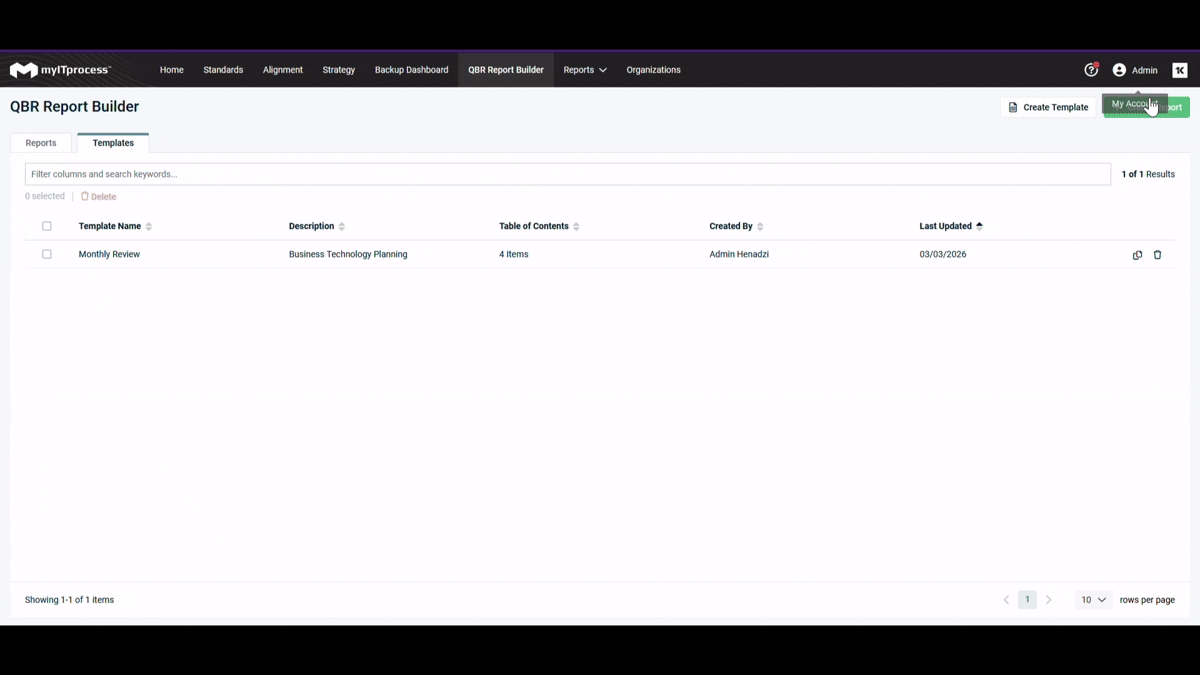Viewport: 1200px width, 675px height.
Task: Sort by Created By column arrows
Action: [760, 227]
